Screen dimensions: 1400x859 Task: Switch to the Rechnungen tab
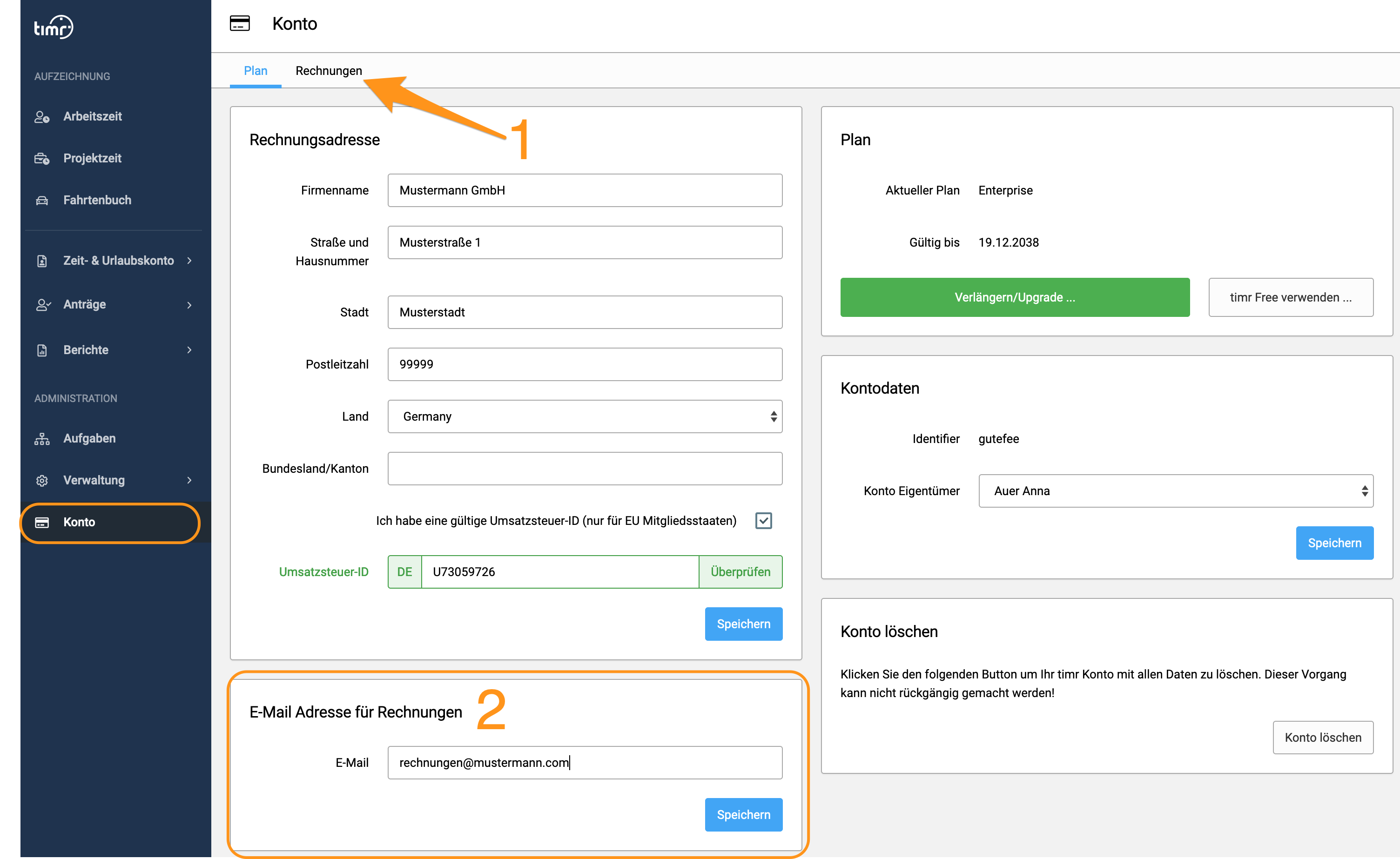(x=329, y=71)
